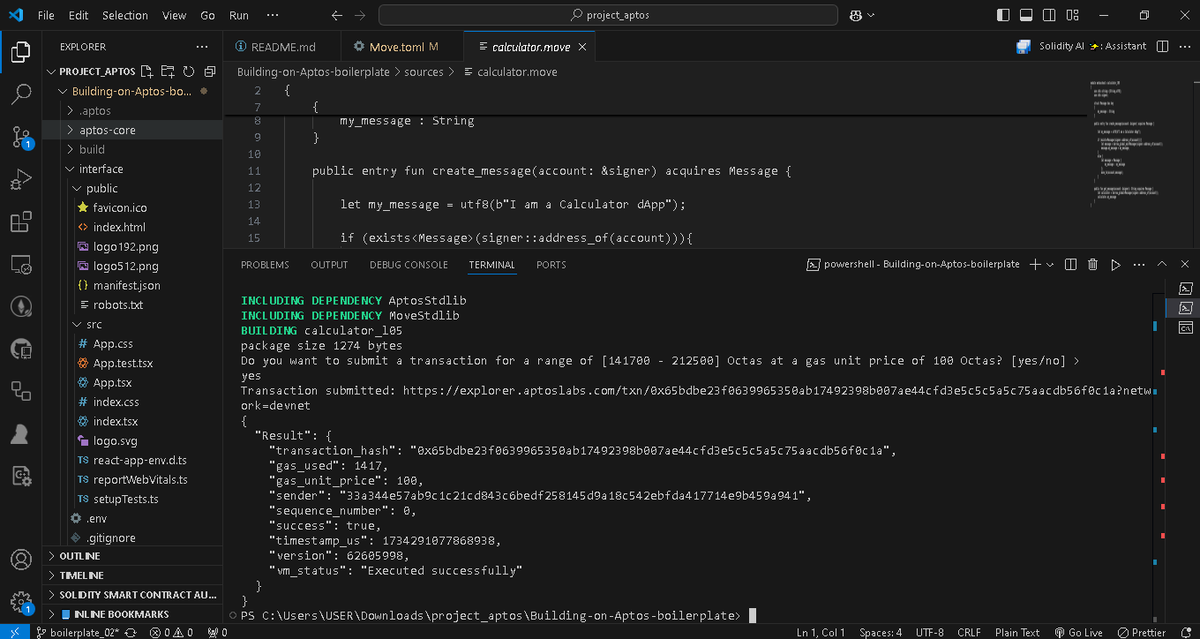This screenshot has height=639, width=1200.
Task: Open notifications bell in status bar
Action: (1187, 632)
